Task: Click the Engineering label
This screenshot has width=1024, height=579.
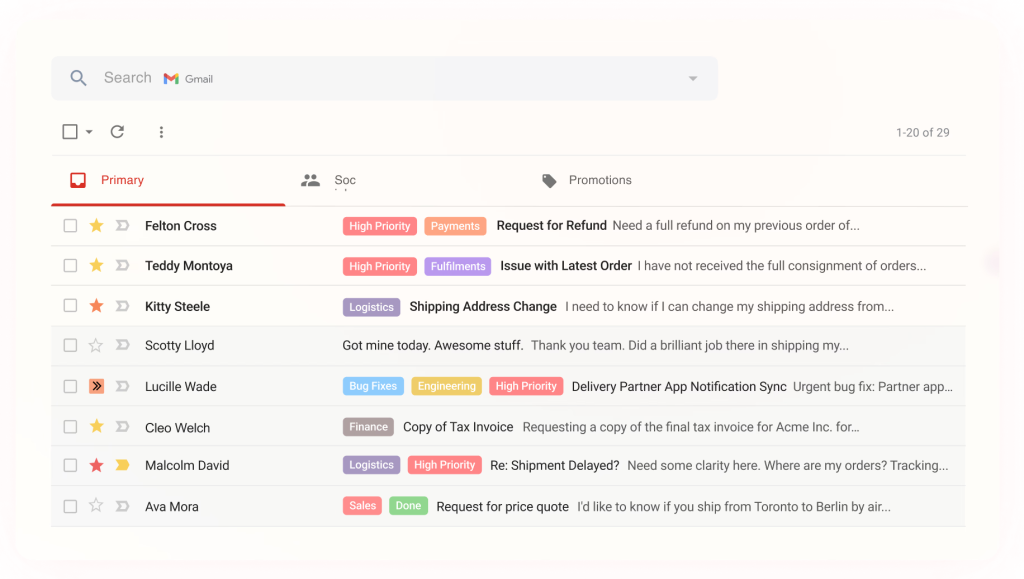Action: (x=447, y=386)
